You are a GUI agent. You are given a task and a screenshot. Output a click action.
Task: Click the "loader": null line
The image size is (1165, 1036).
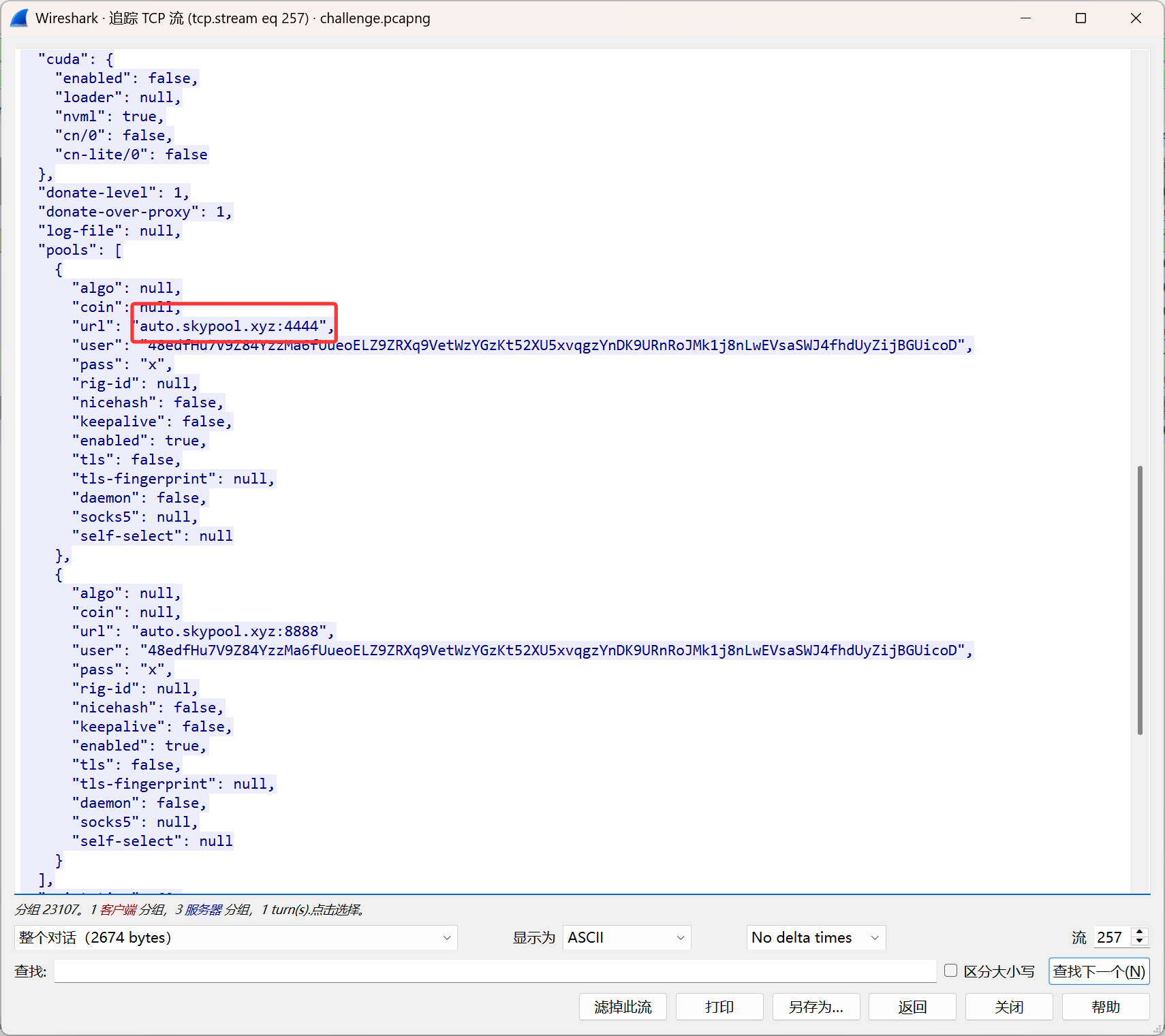[x=119, y=97]
